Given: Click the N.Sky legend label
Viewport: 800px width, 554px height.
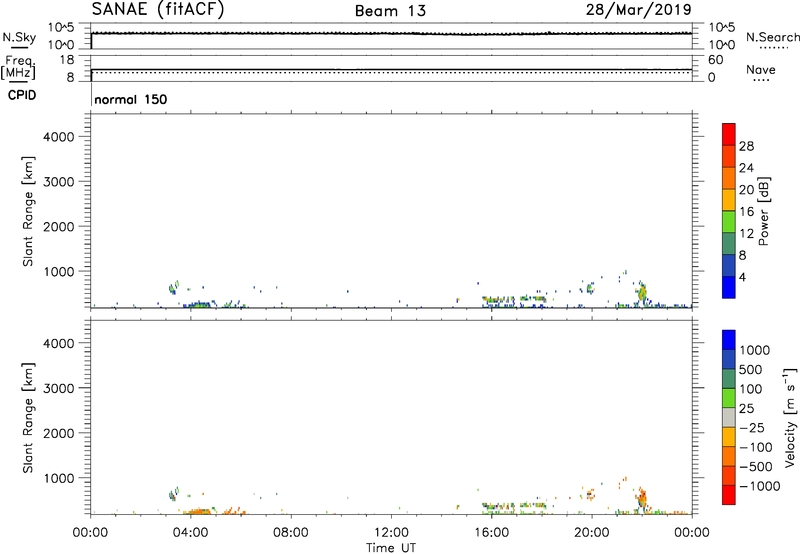Looking at the screenshot, I should (19, 37).
